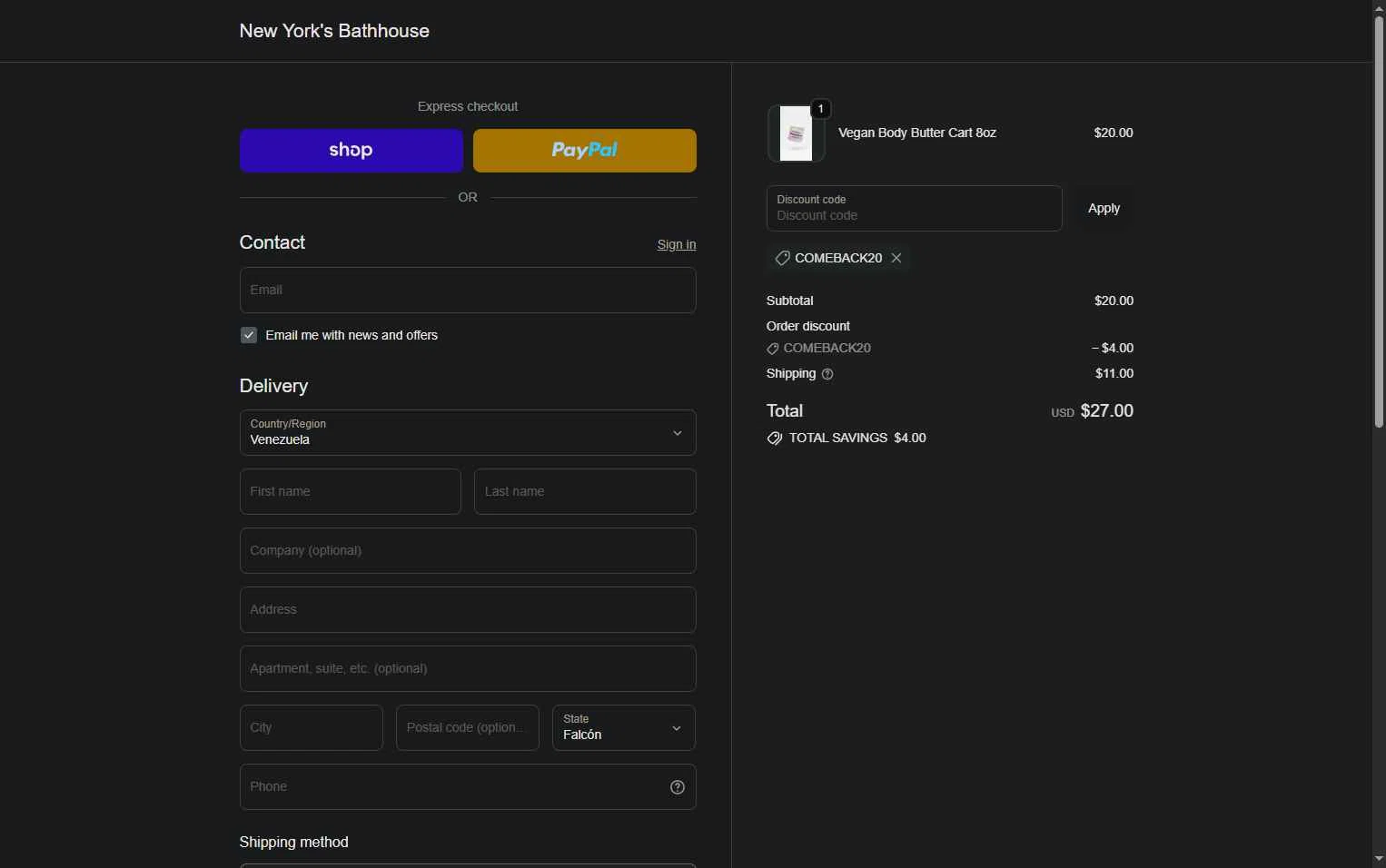Focus the Company (optional) field
The height and width of the screenshot is (868, 1386).
click(468, 551)
